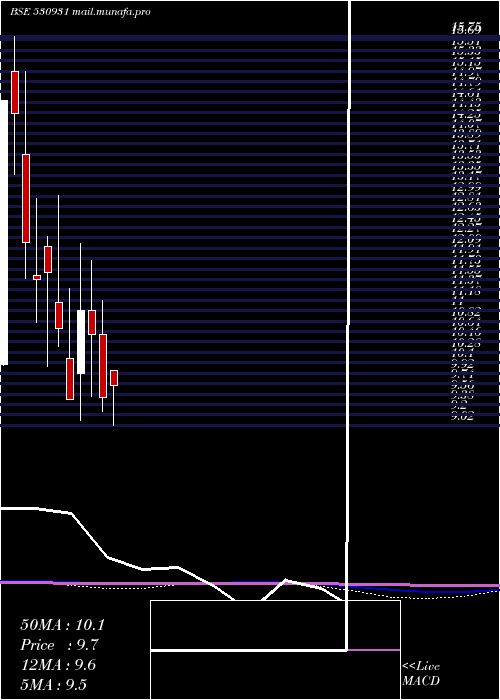This screenshot has width=500, height=700.
Task: Click the Price : 9.7 readout
Action: tap(59, 645)
